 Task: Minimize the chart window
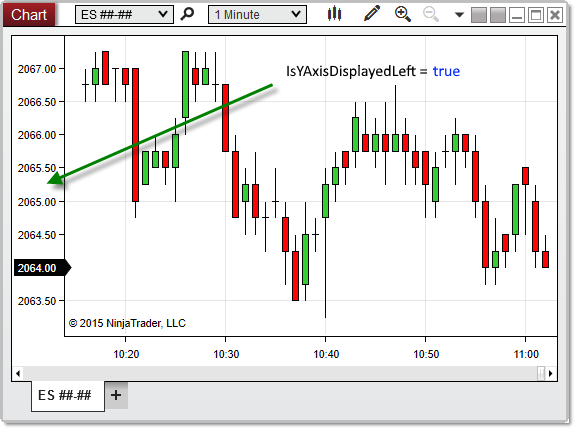pos(517,15)
